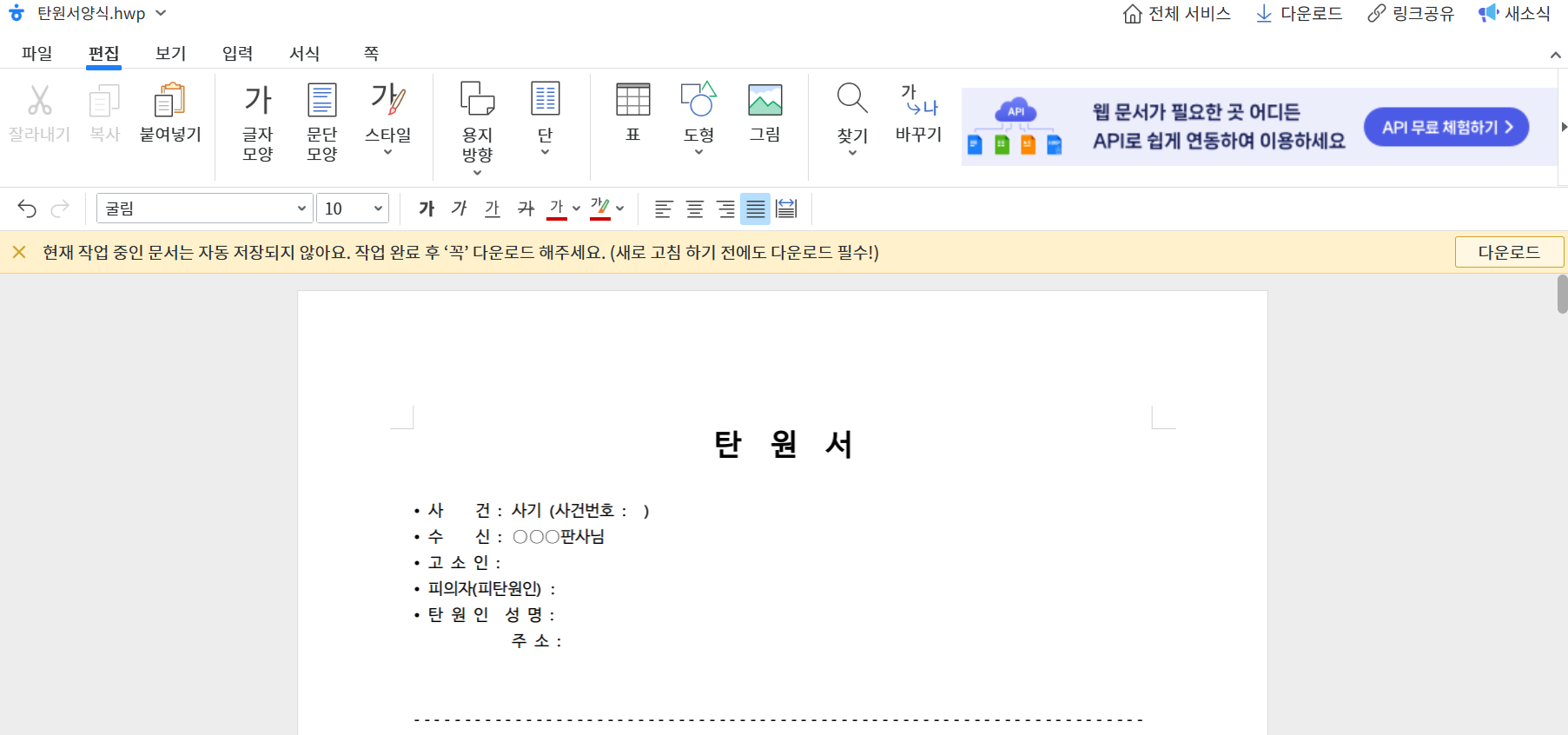Image resolution: width=1568 pixels, height=735 pixels.
Task: Open Paragraph Shape (문단 모양) settings
Action: (322, 122)
